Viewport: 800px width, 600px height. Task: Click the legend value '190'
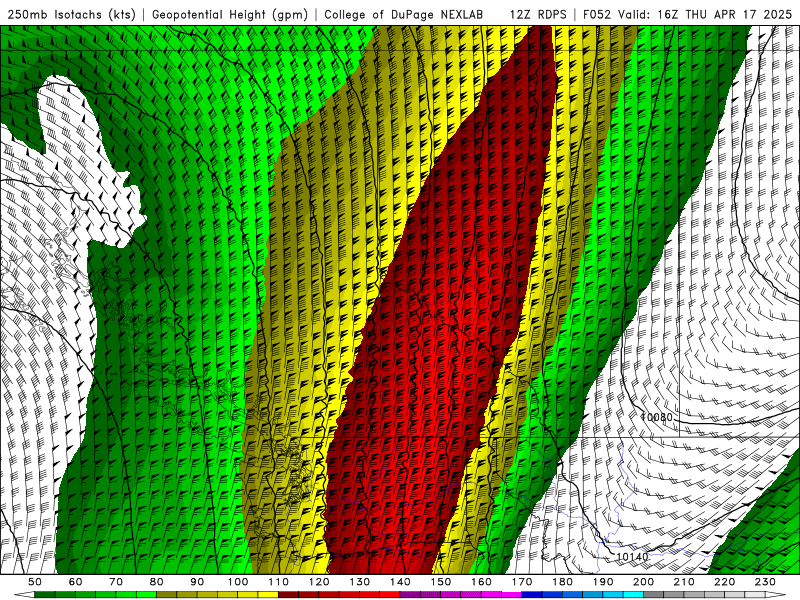604,582
